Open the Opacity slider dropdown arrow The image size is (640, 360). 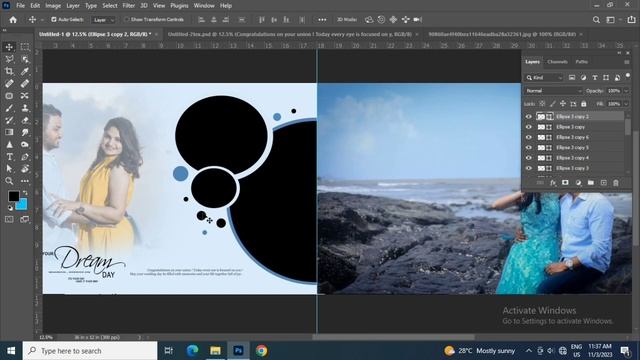click(626, 91)
